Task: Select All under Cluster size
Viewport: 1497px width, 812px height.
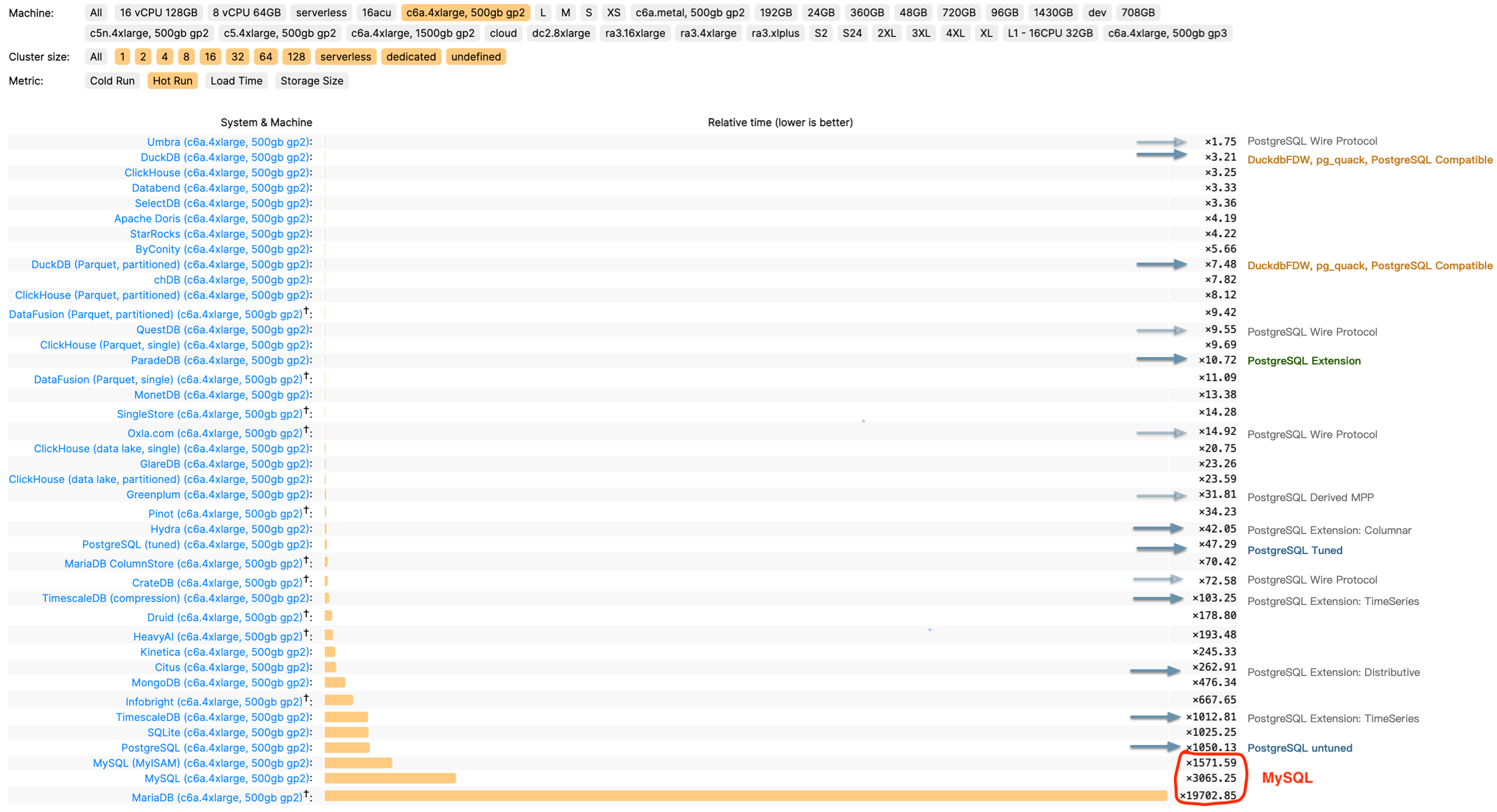Action: pyautogui.click(x=96, y=57)
